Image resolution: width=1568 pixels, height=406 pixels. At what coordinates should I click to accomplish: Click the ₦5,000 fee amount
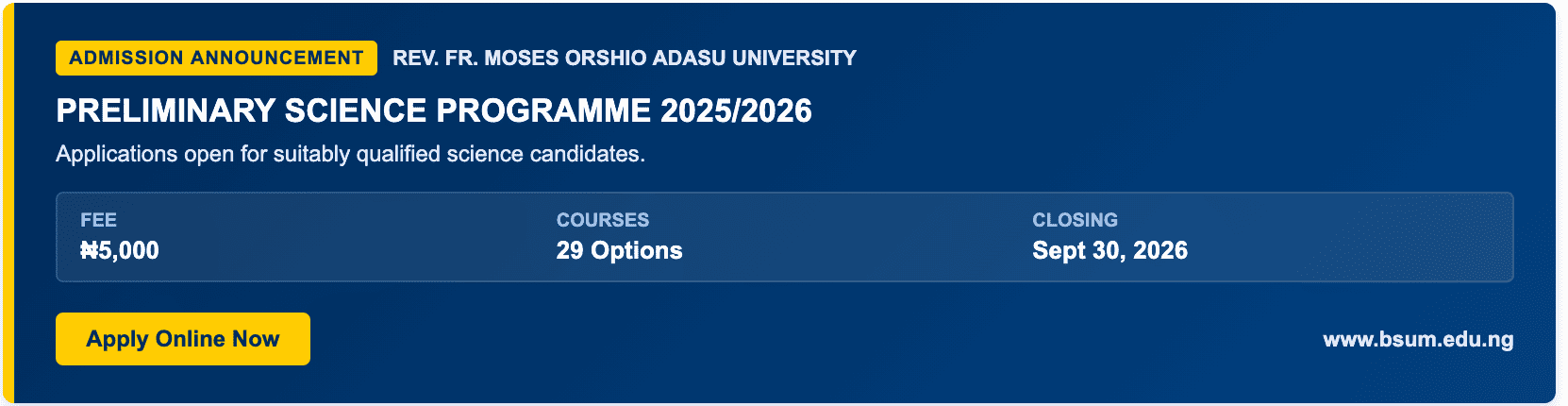120,250
